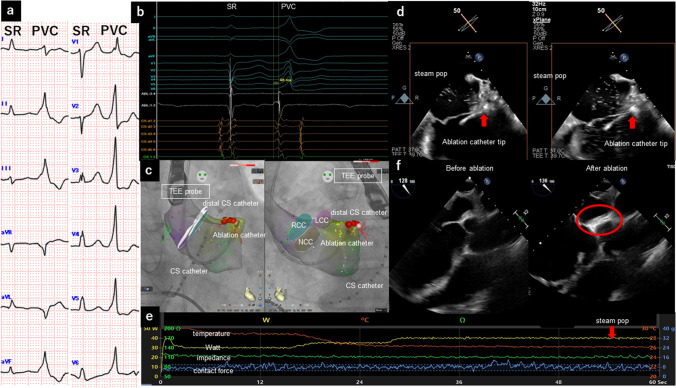Image resolution: width=676 pixels, height=388 pixels.
Task: Click the left TEE probe label box
Action: click(x=185, y=191)
